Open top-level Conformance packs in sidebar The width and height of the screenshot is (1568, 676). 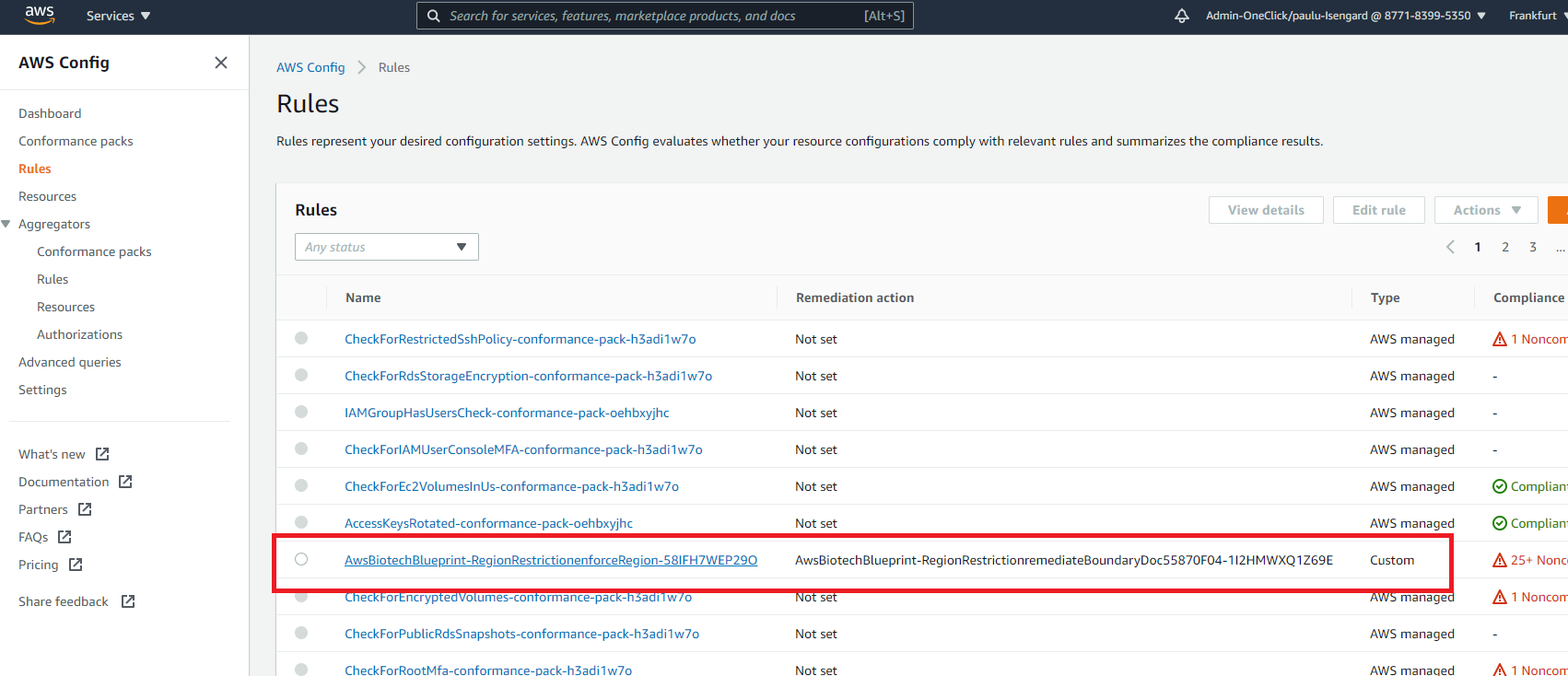point(76,141)
